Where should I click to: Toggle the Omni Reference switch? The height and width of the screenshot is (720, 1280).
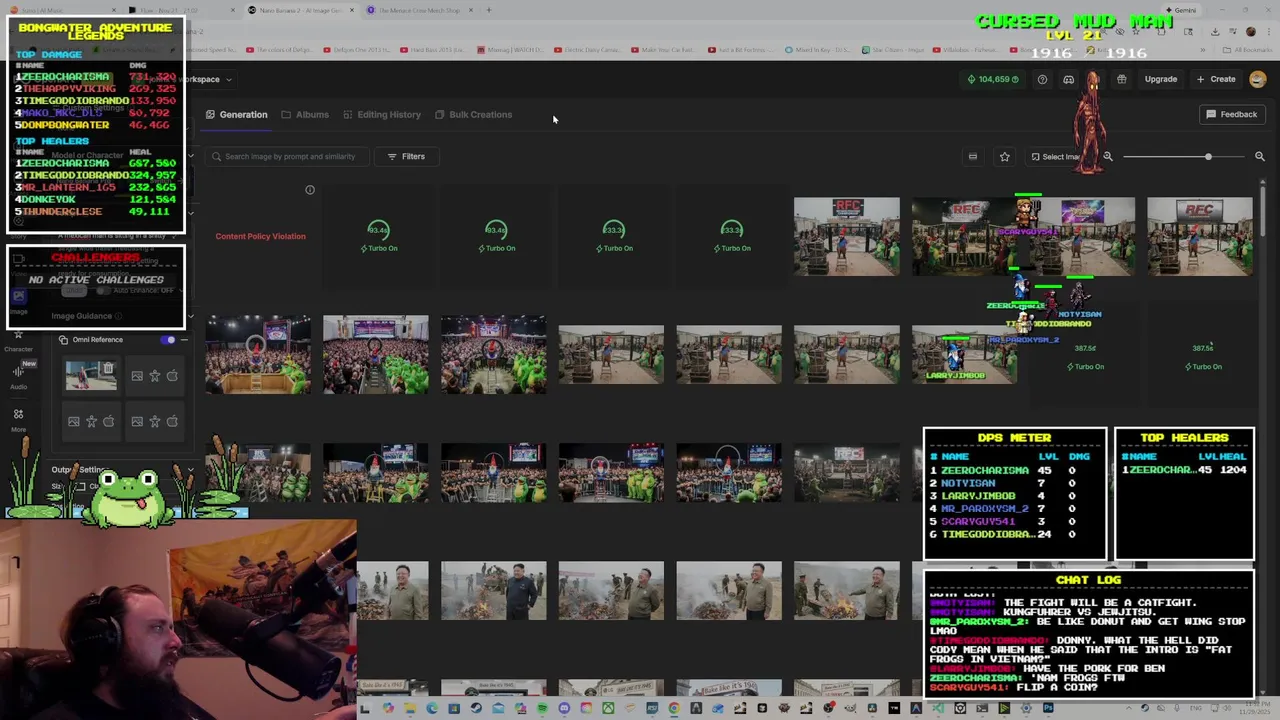pos(167,340)
